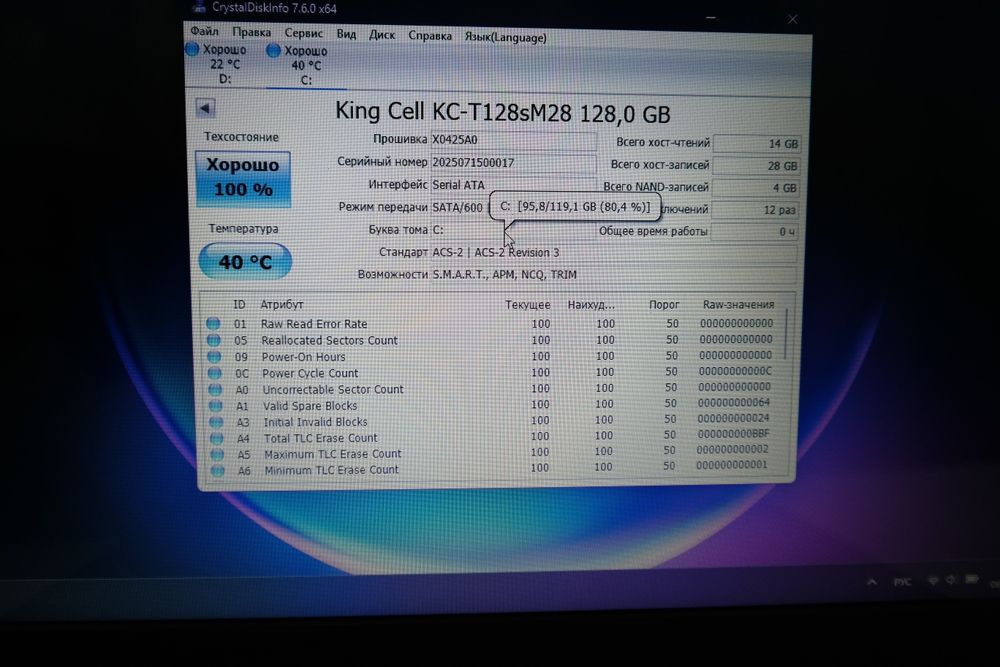The width and height of the screenshot is (1000, 667).
Task: Open the Вид menu
Action: (x=346, y=34)
